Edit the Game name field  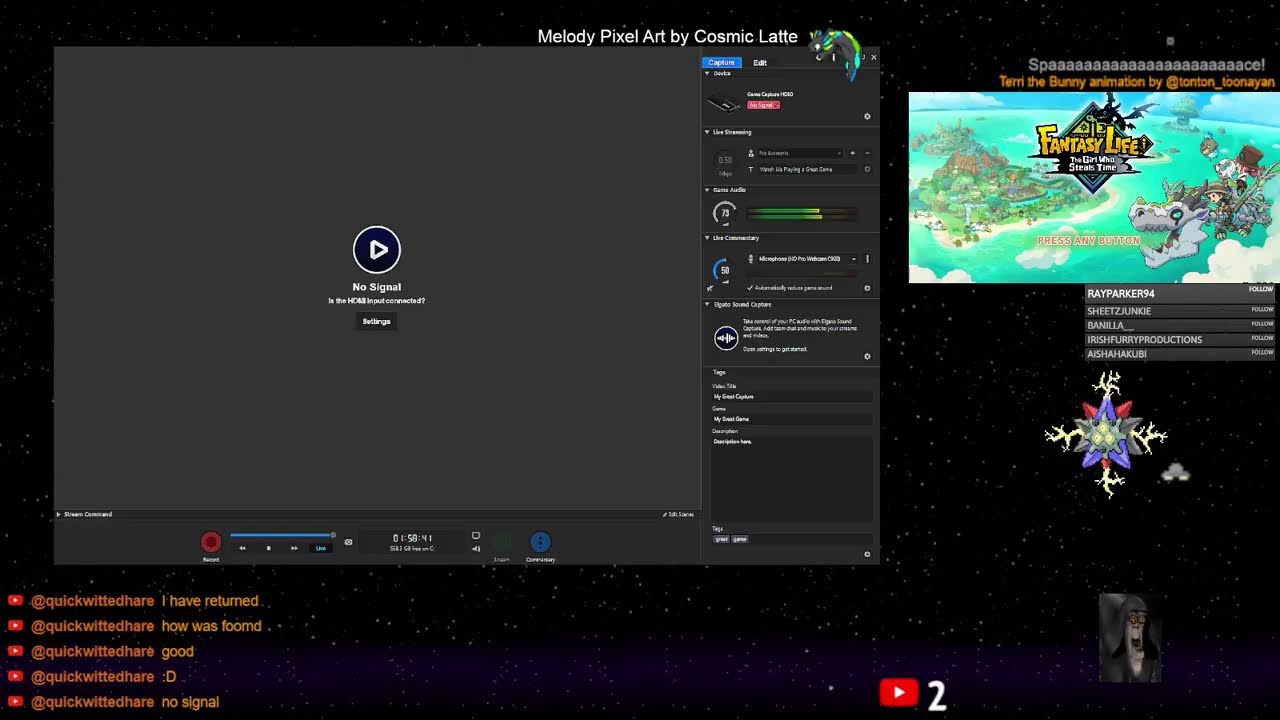[x=792, y=419]
